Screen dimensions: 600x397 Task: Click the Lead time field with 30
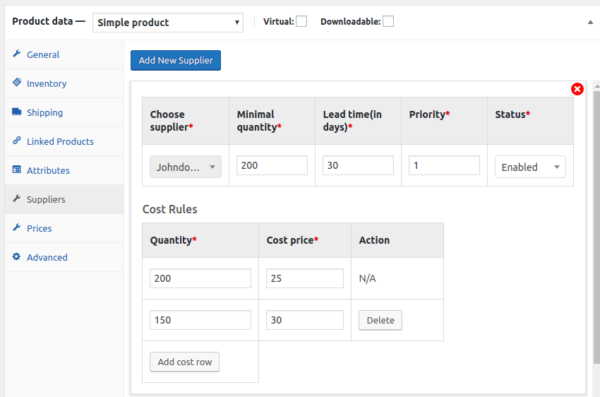tap(358, 165)
